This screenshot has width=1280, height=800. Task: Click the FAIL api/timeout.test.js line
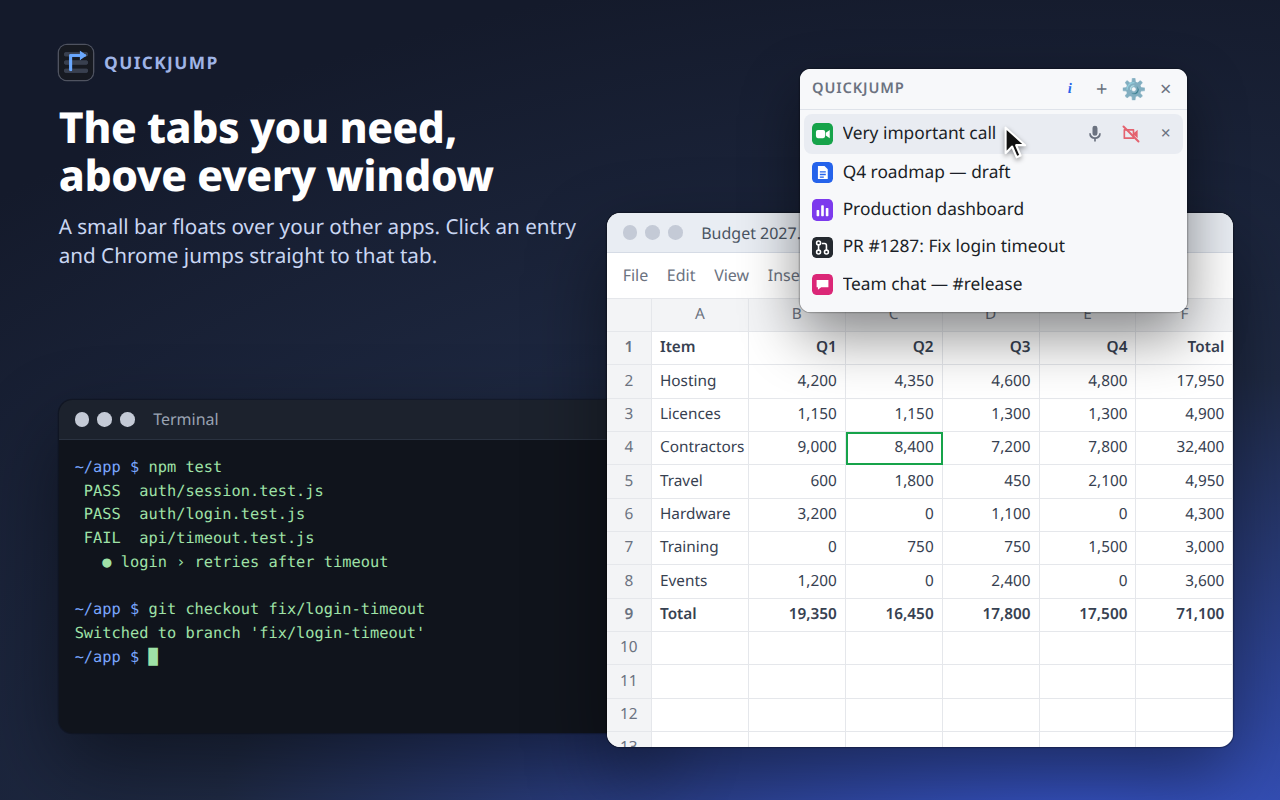[x=199, y=538]
